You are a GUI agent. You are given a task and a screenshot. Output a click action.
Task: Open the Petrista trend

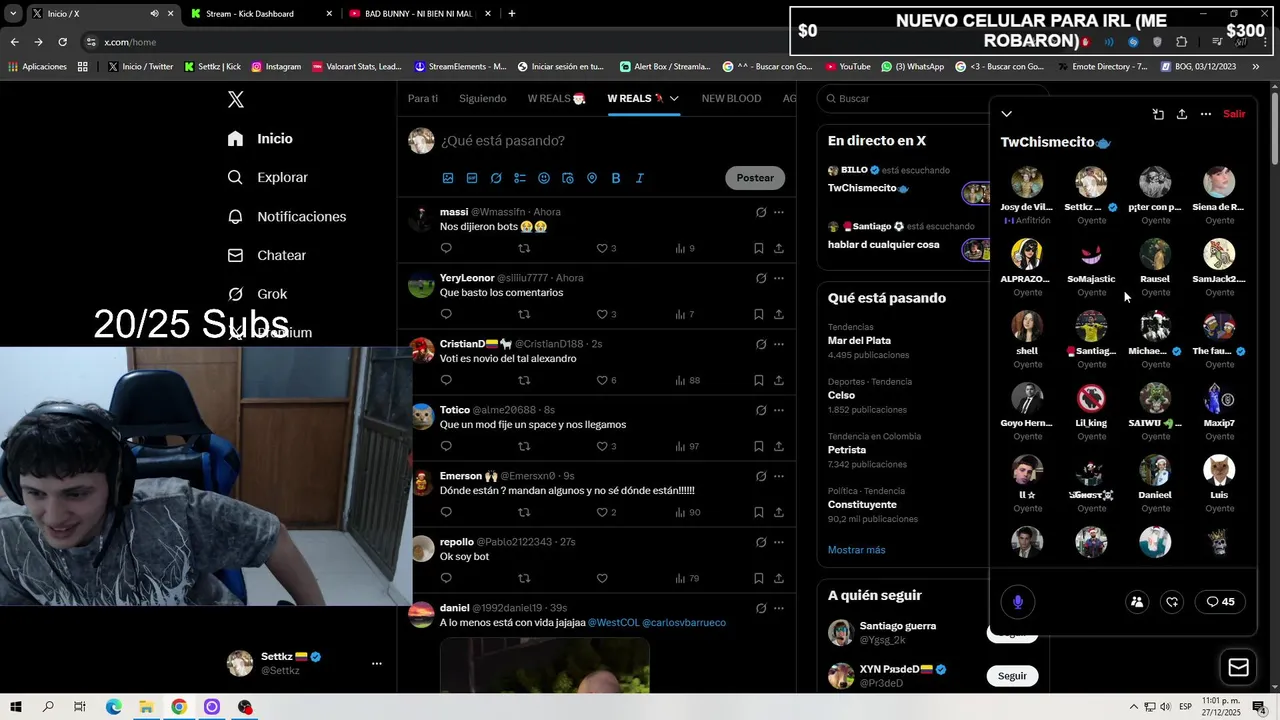point(847,450)
